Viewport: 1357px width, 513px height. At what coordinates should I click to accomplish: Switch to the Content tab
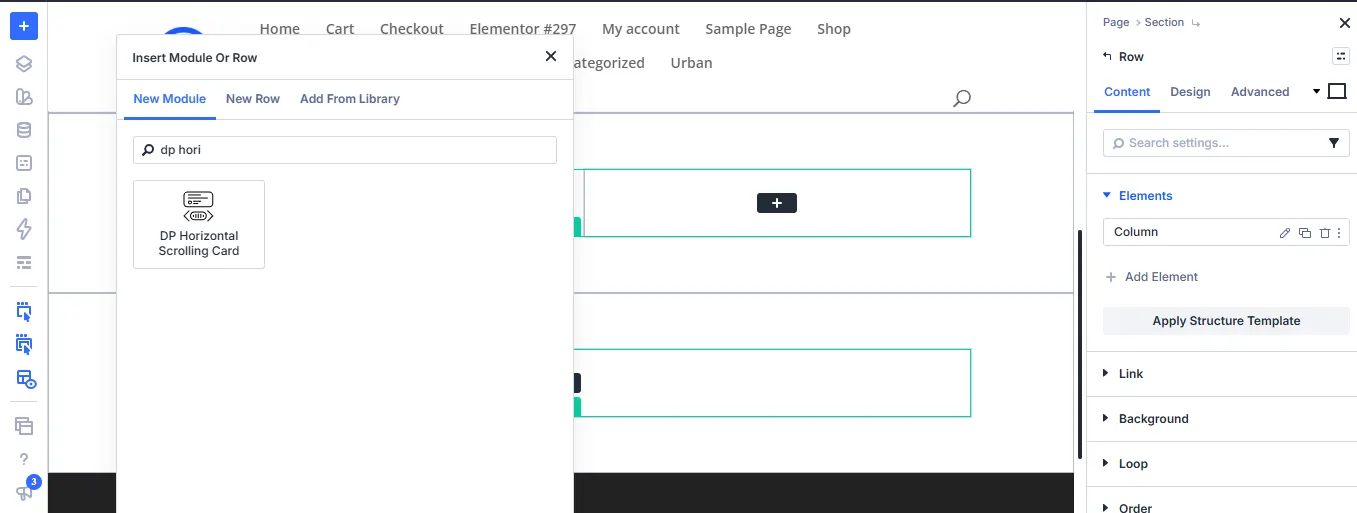pos(1127,92)
